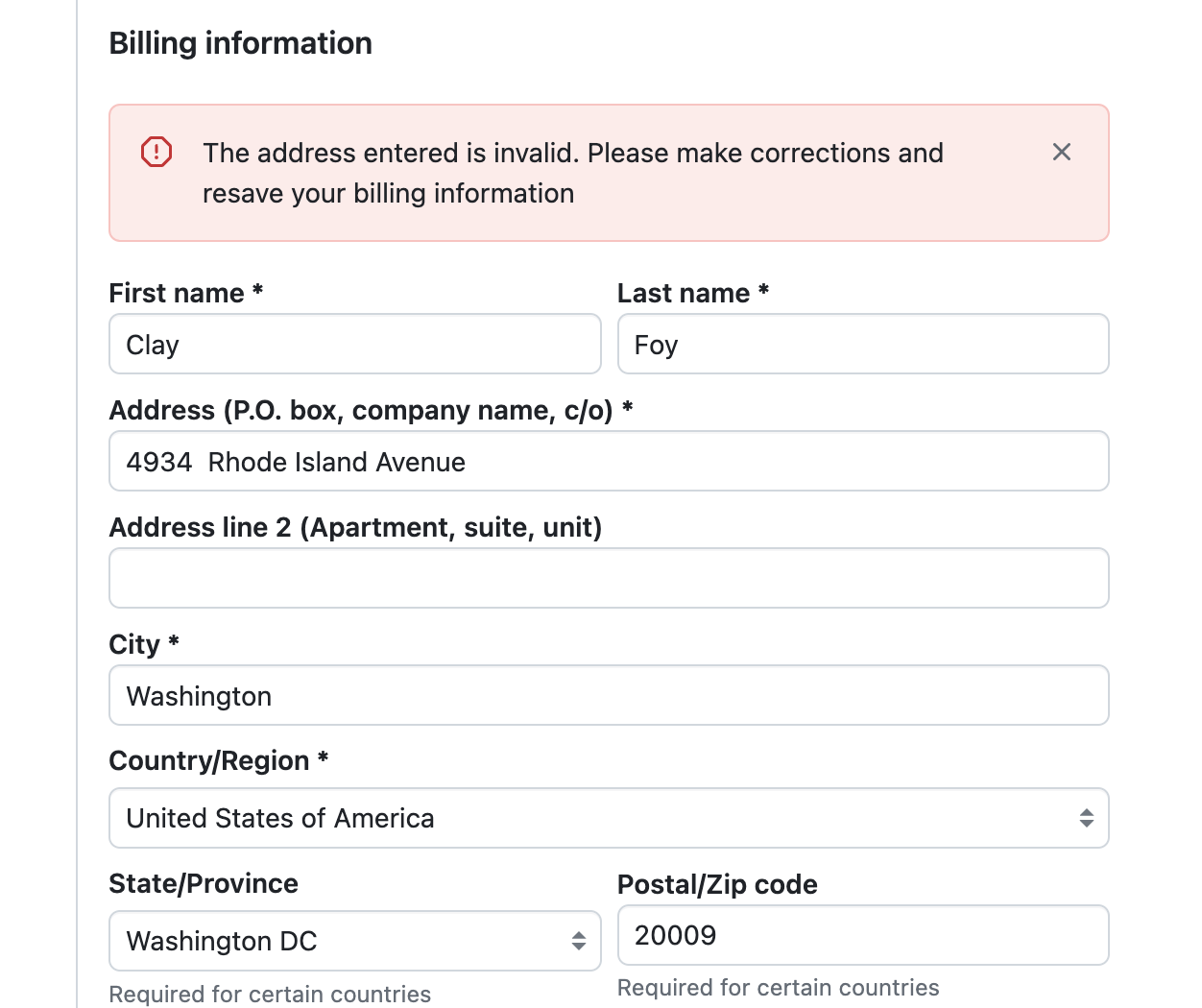Edit the Postal/Zip code field 20009
Screen dimensions: 1202x1008
point(863,935)
